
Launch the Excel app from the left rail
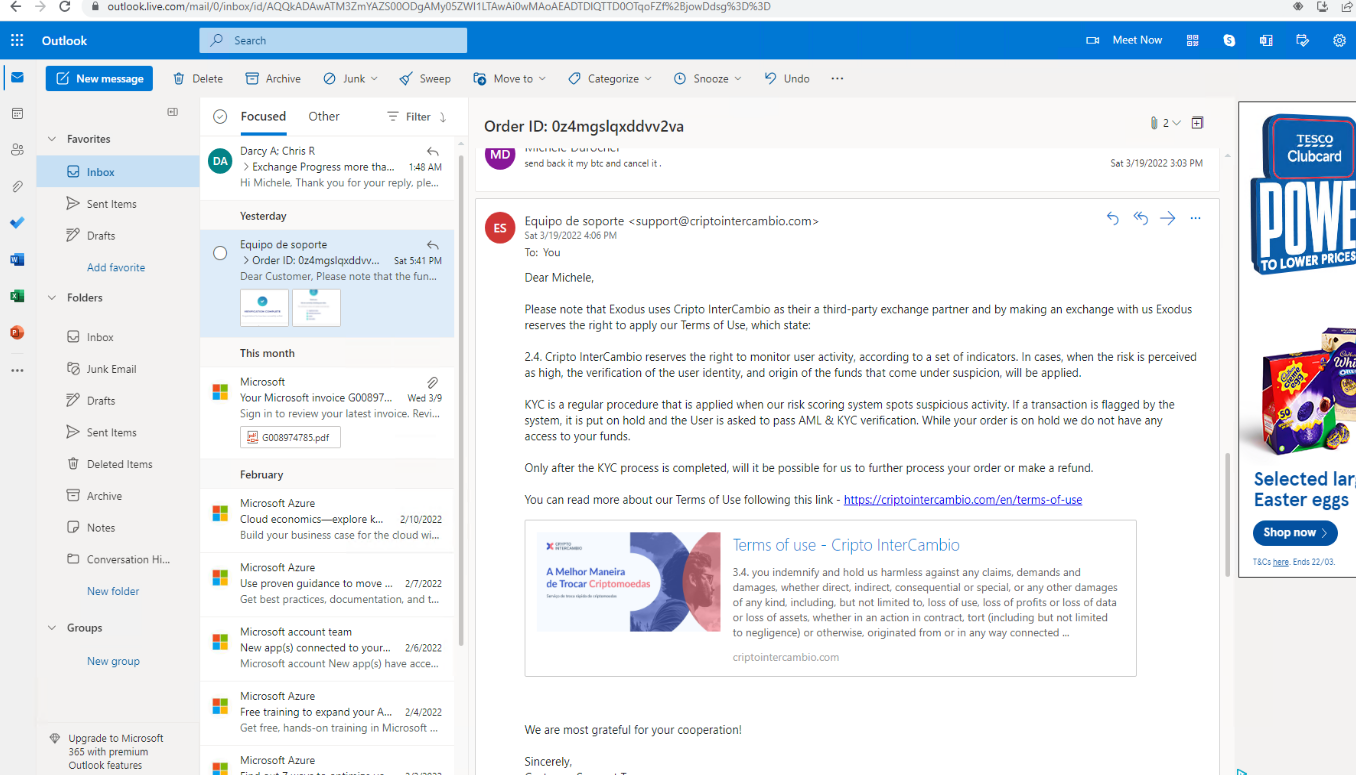pos(17,296)
